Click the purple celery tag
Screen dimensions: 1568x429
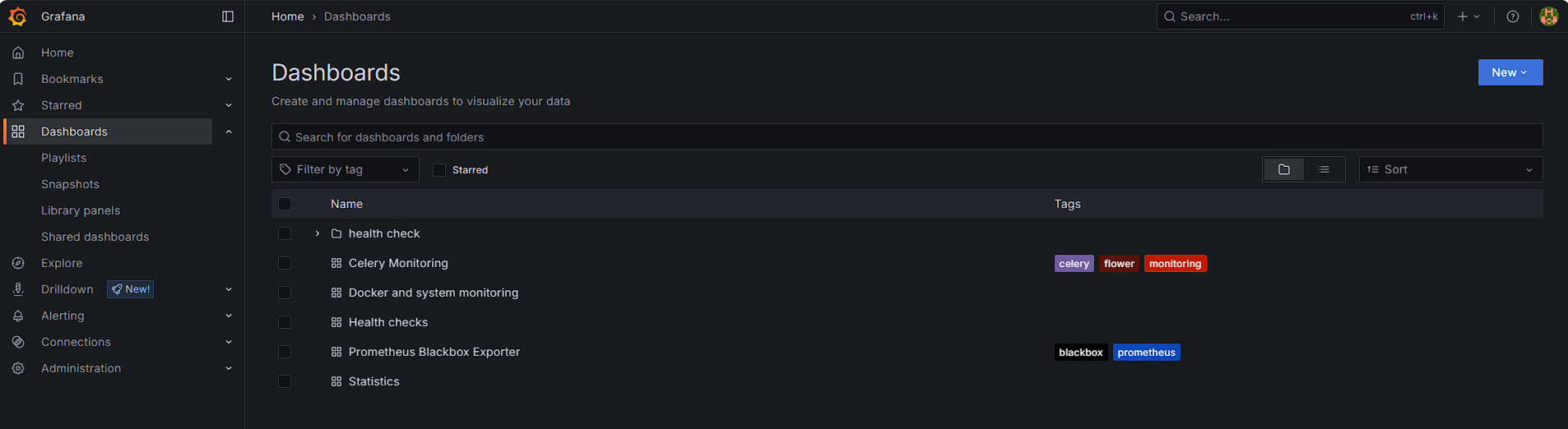tap(1074, 264)
